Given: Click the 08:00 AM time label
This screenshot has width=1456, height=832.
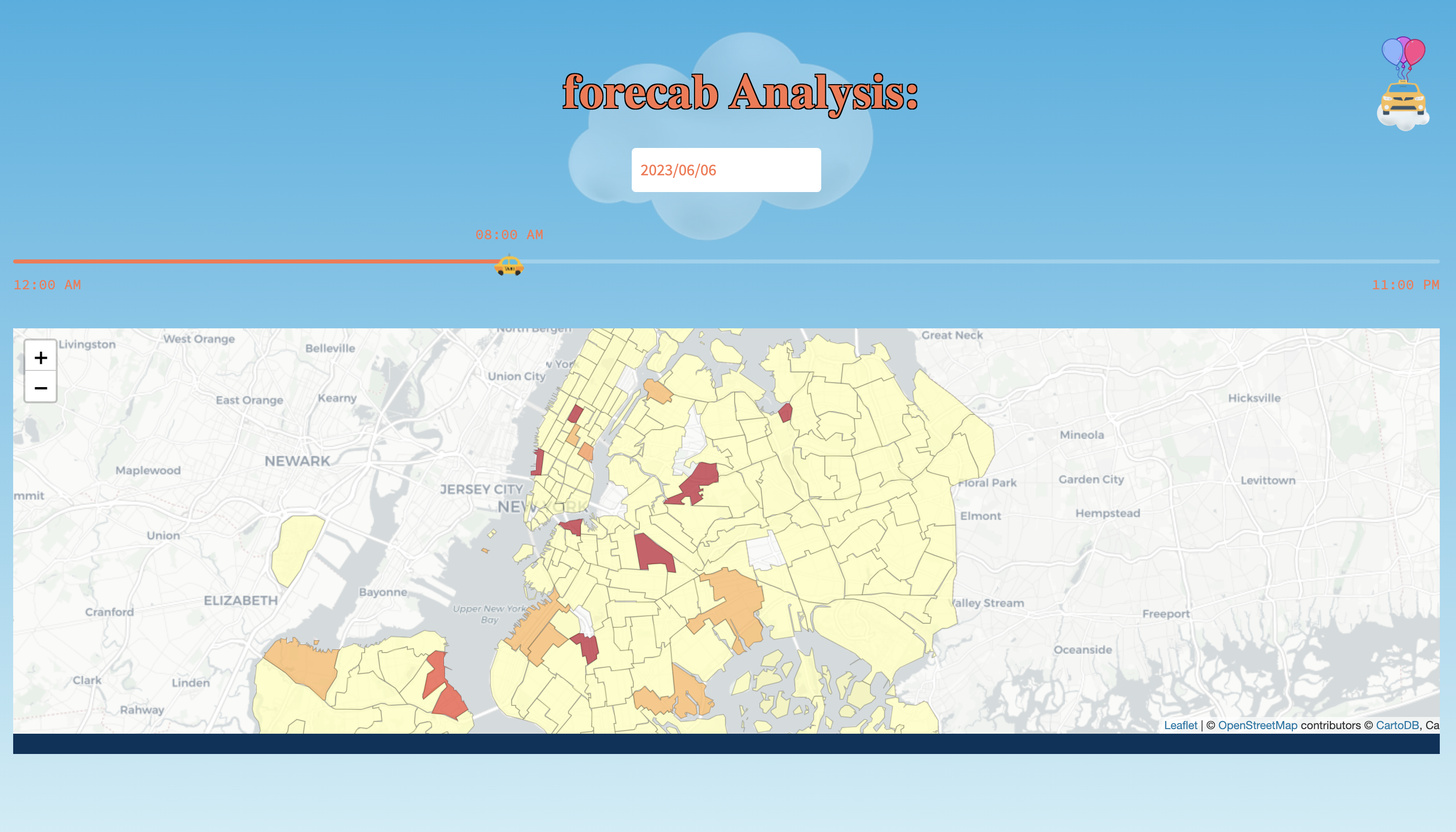Looking at the screenshot, I should (509, 235).
